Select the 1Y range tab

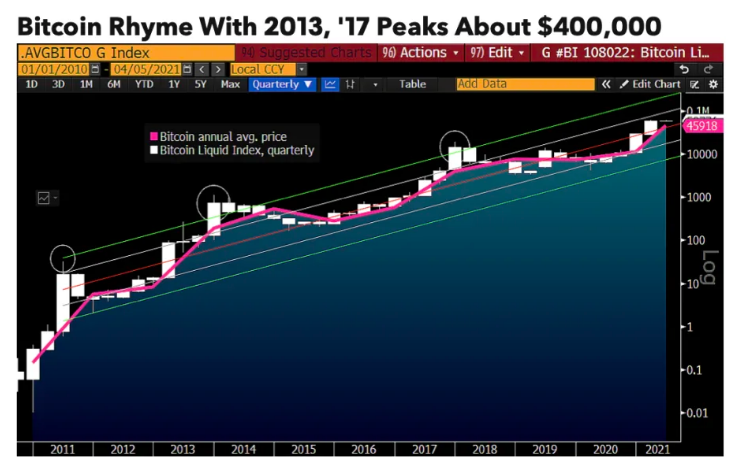point(174,84)
